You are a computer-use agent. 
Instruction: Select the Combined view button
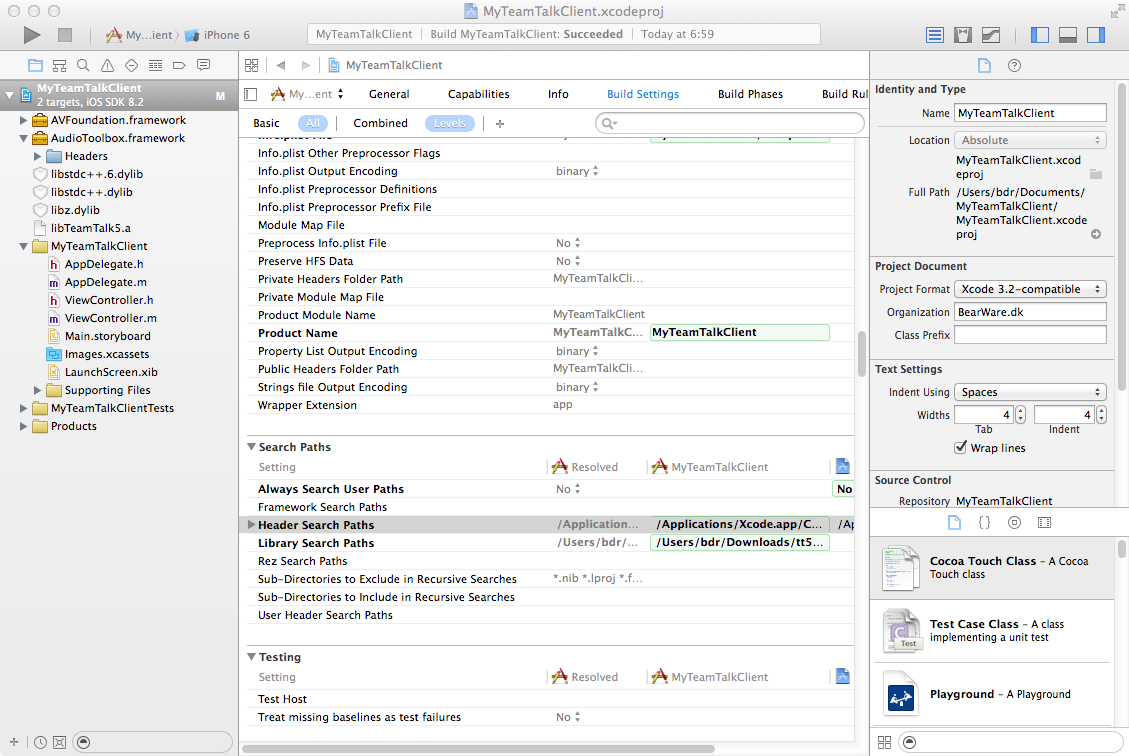pos(380,123)
